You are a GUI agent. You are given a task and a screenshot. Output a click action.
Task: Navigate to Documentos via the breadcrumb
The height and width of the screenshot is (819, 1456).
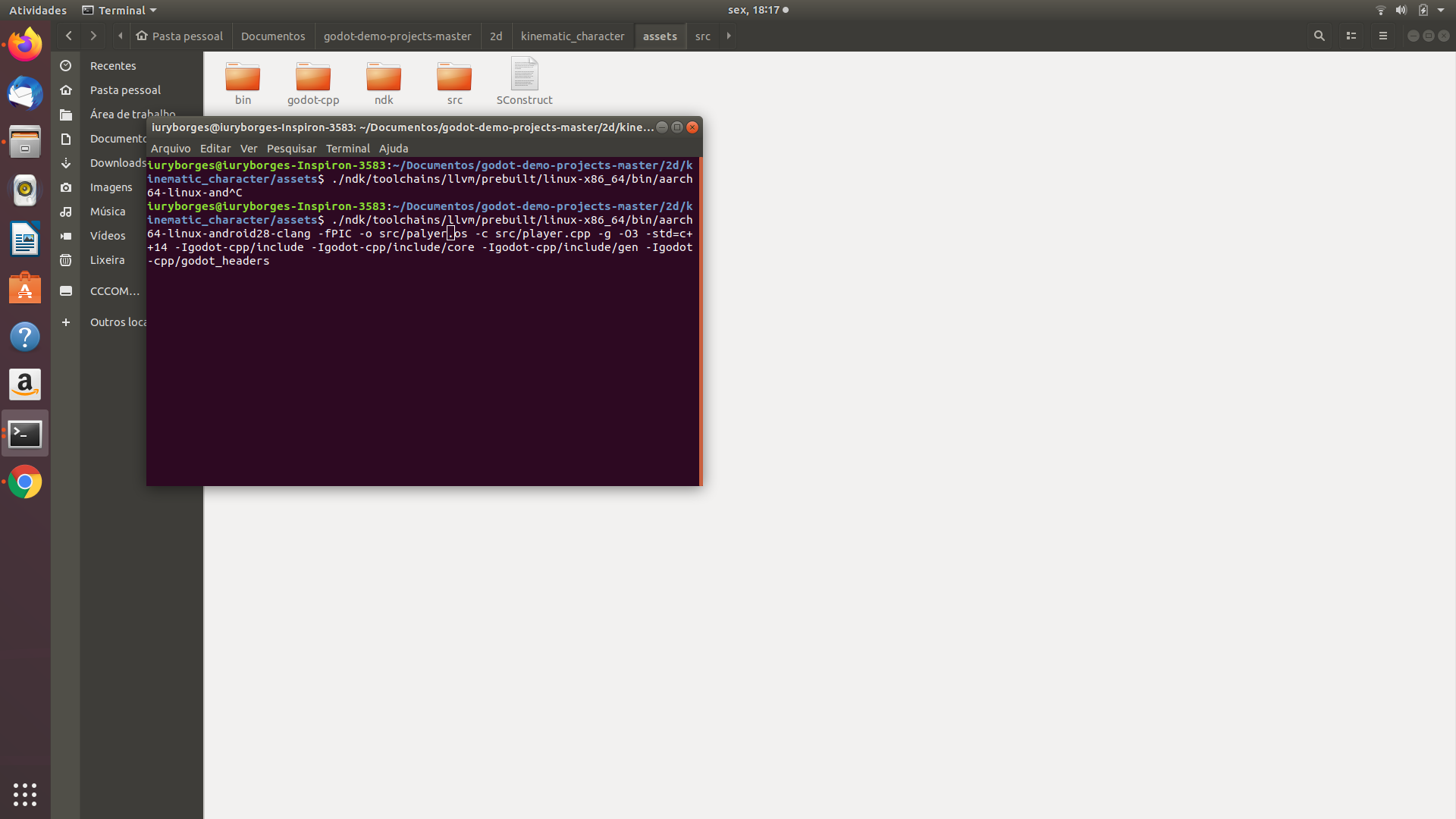pyautogui.click(x=272, y=36)
